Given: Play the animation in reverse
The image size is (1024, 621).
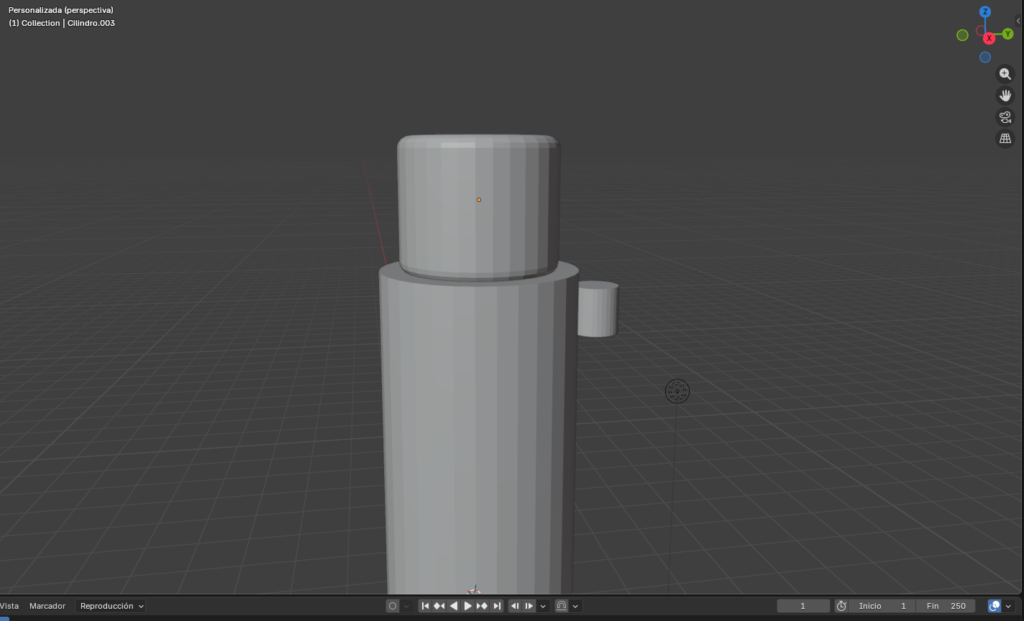Looking at the screenshot, I should 453,605.
